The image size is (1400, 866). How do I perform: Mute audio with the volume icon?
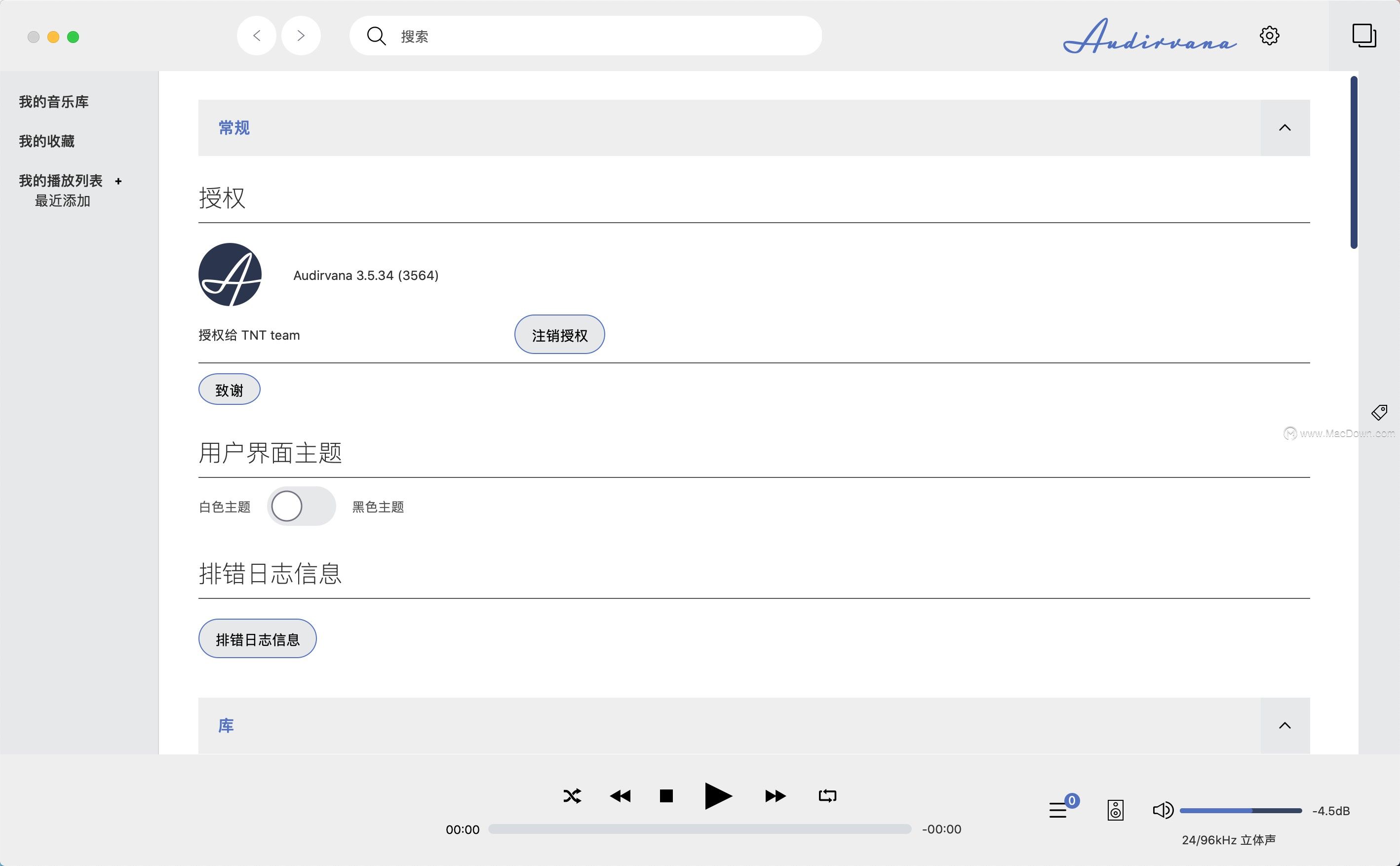pyautogui.click(x=1163, y=810)
